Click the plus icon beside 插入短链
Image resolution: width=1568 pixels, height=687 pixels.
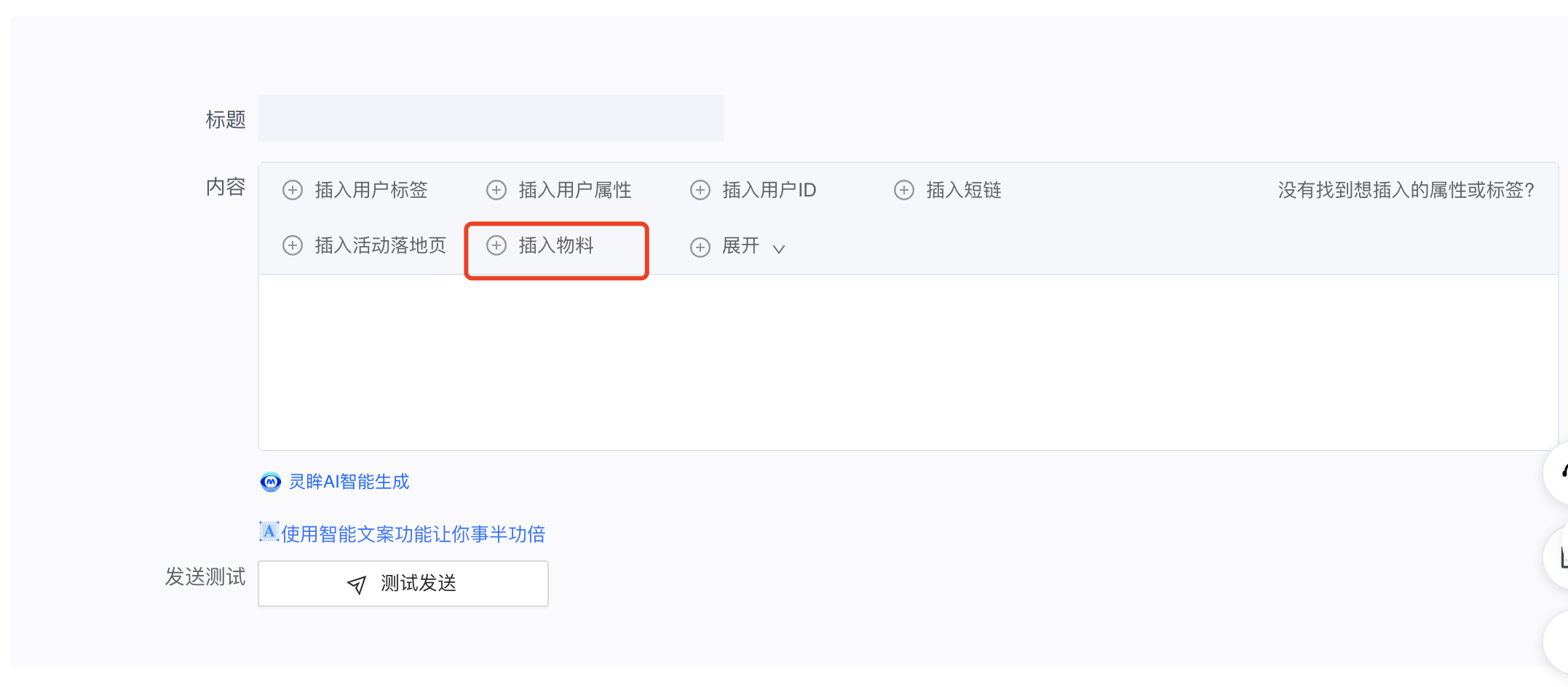tap(904, 190)
